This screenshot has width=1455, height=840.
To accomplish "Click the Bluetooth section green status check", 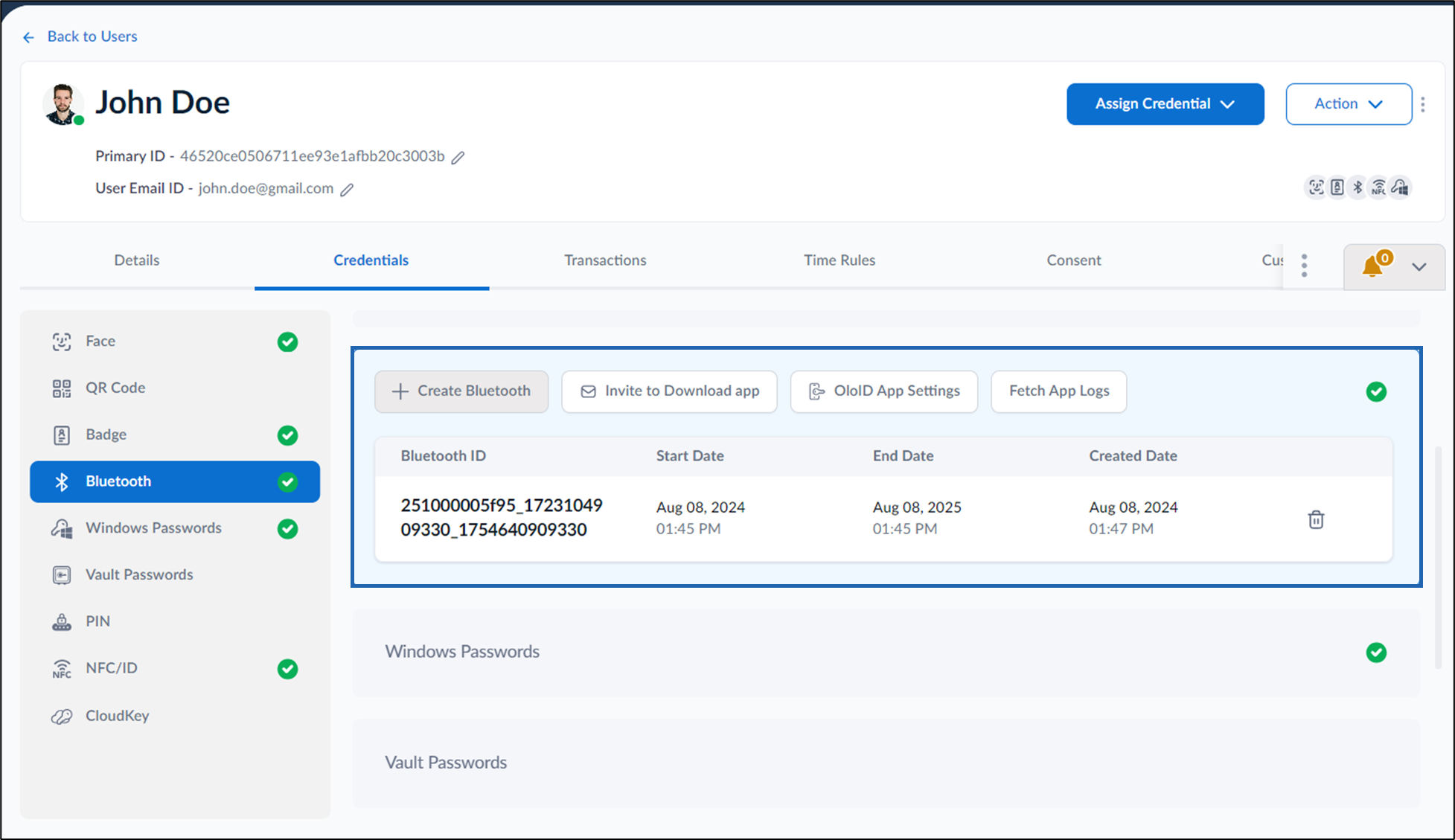I will pos(1376,391).
